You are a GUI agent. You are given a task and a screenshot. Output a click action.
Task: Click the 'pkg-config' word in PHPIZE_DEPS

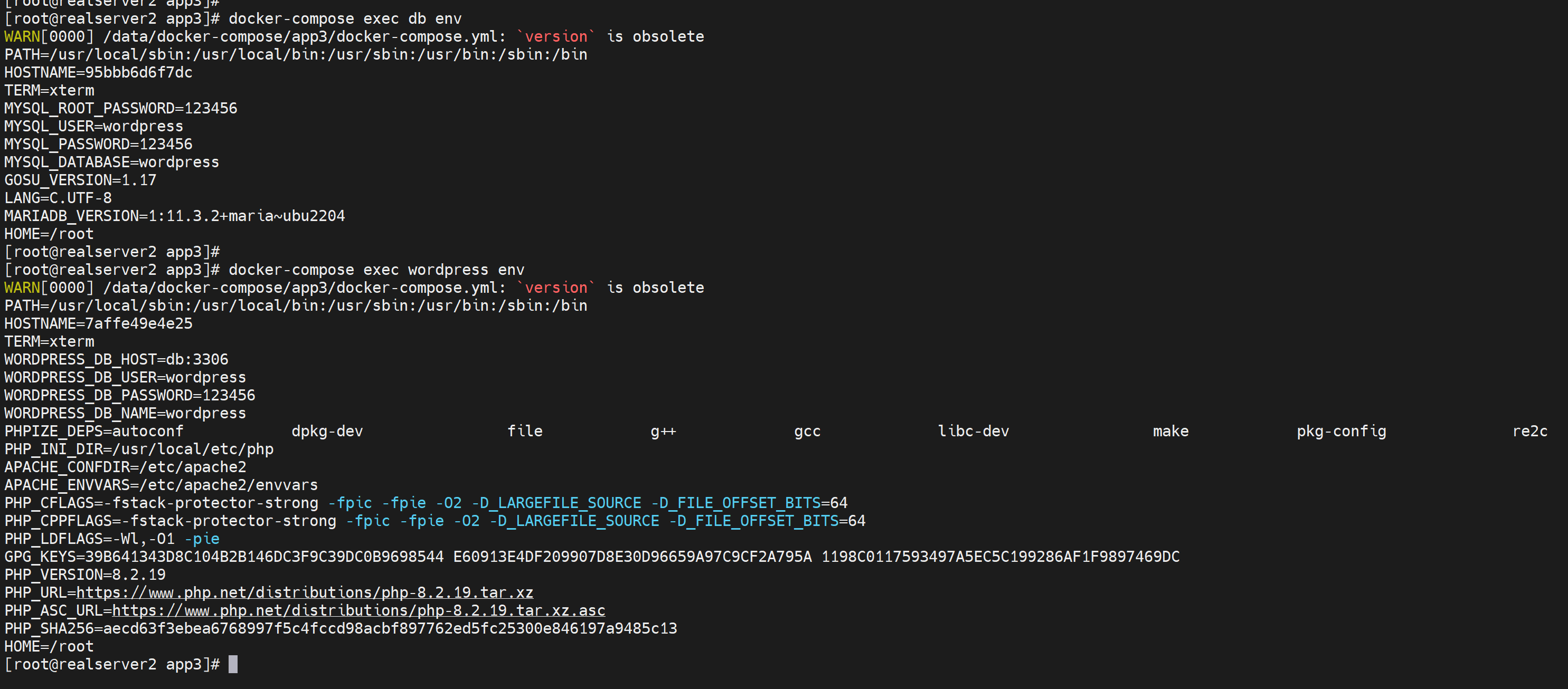tap(1341, 431)
